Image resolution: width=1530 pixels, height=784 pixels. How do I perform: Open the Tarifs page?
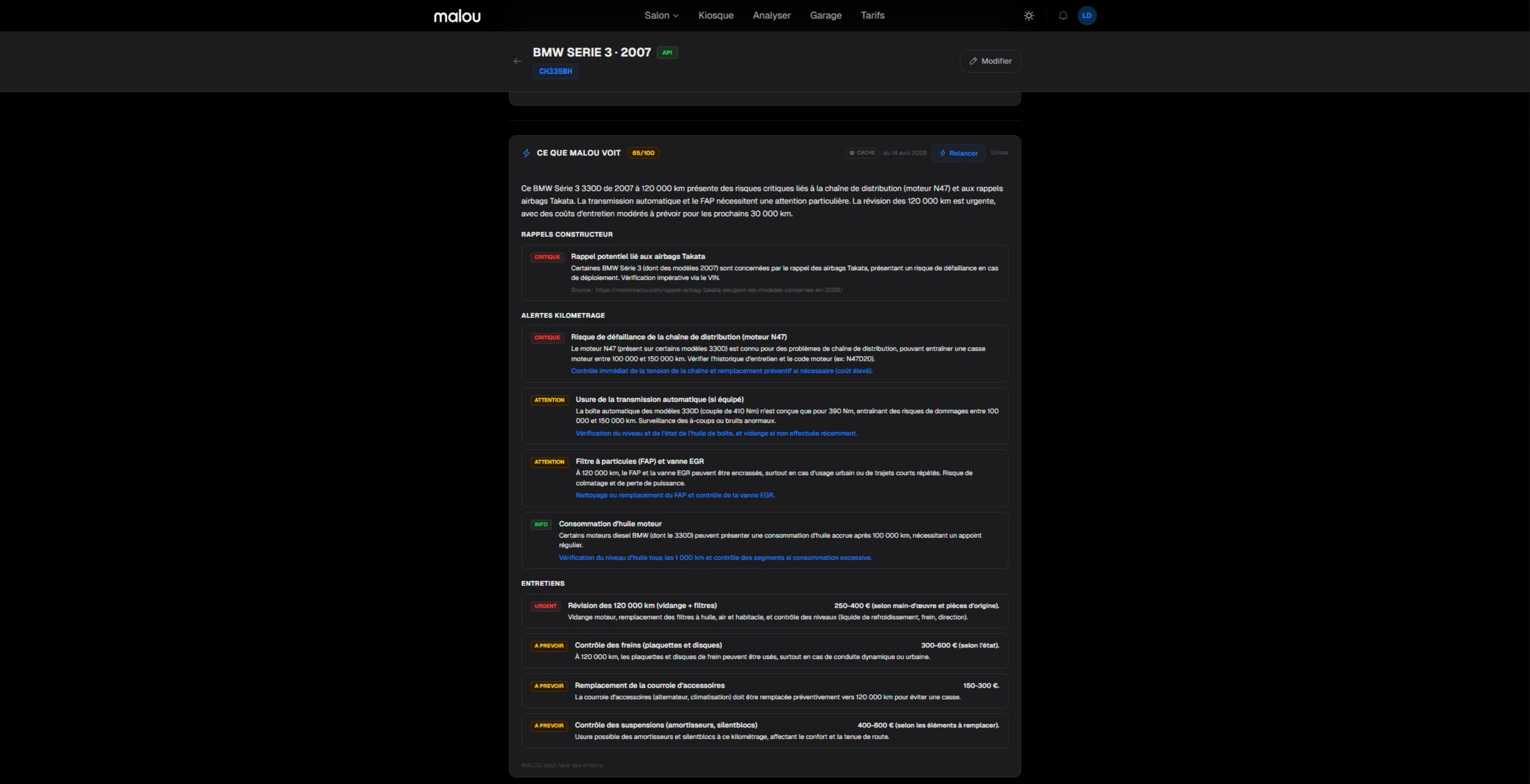(872, 15)
